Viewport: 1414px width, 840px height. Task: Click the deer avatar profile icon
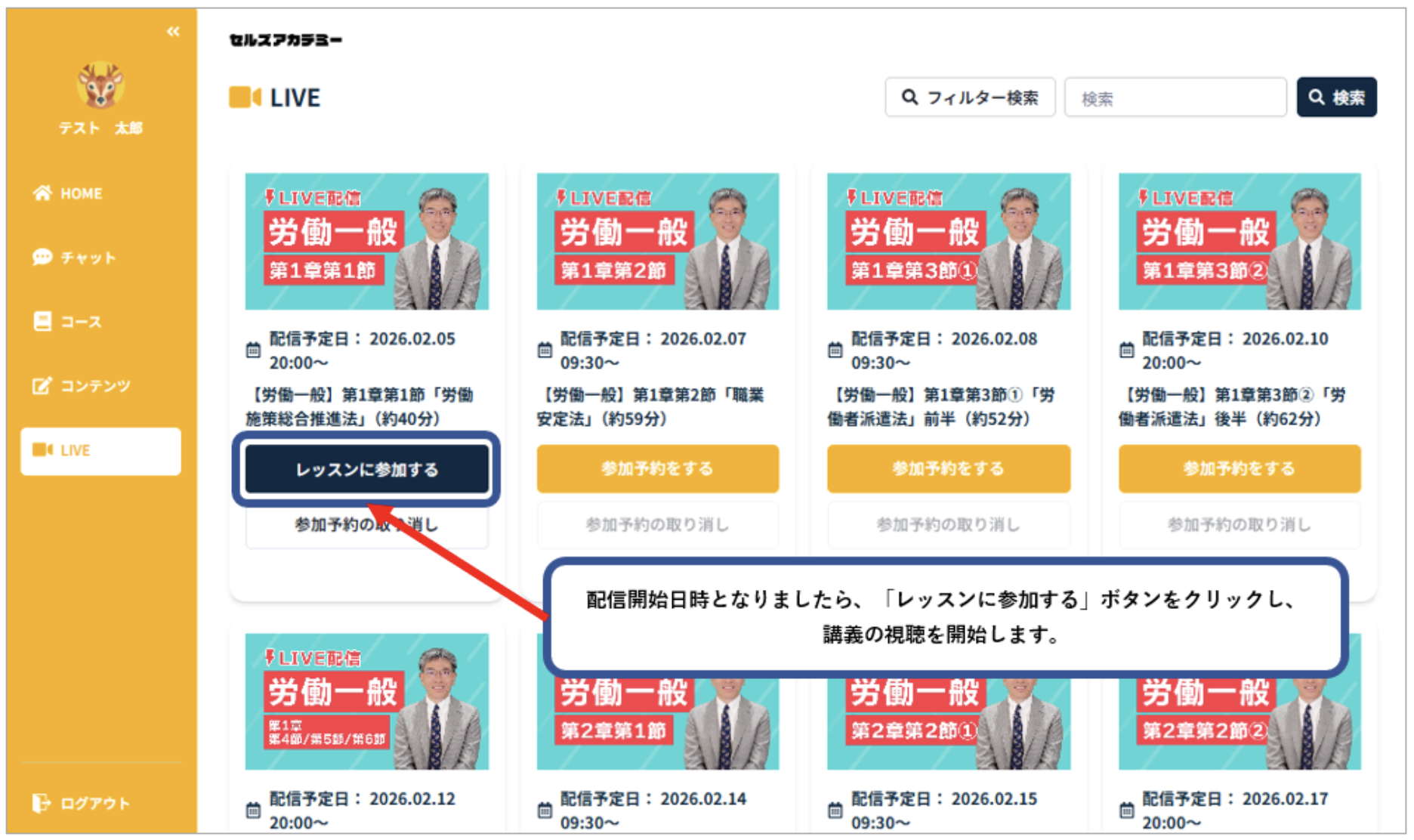click(100, 85)
